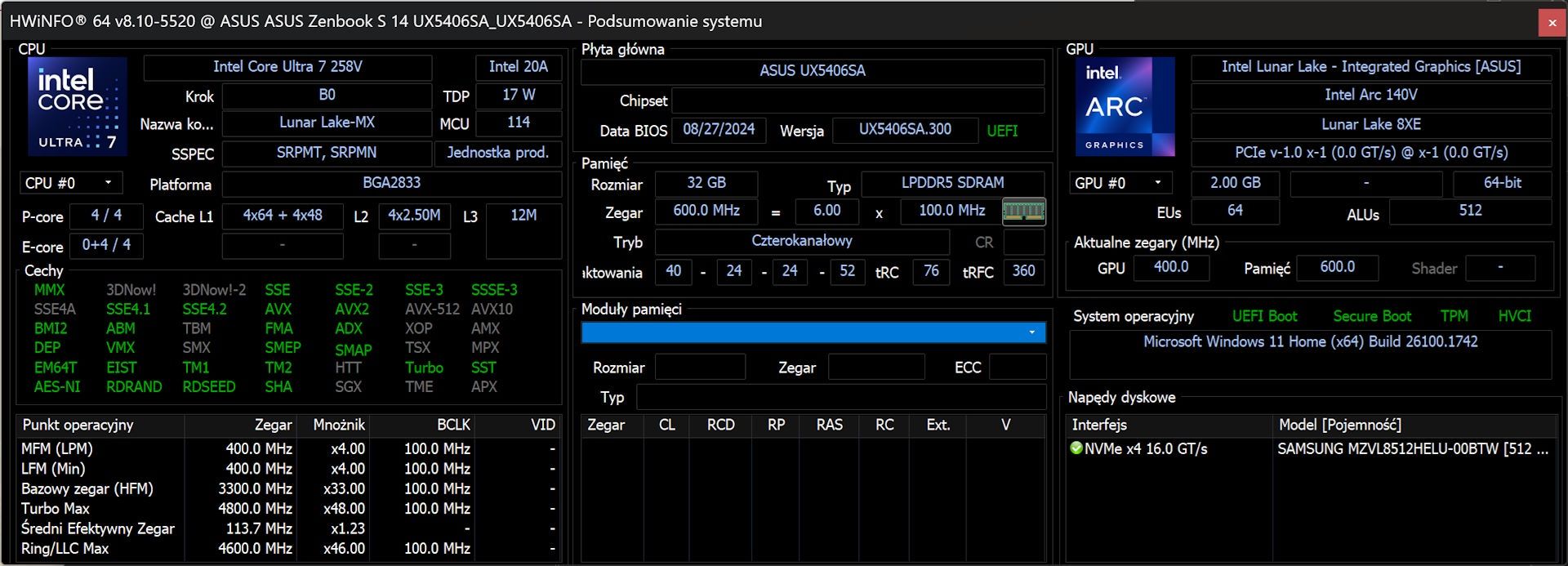
Task: Click the Intel Lunar Lake Integrated Graphics field
Action: pos(1371,67)
